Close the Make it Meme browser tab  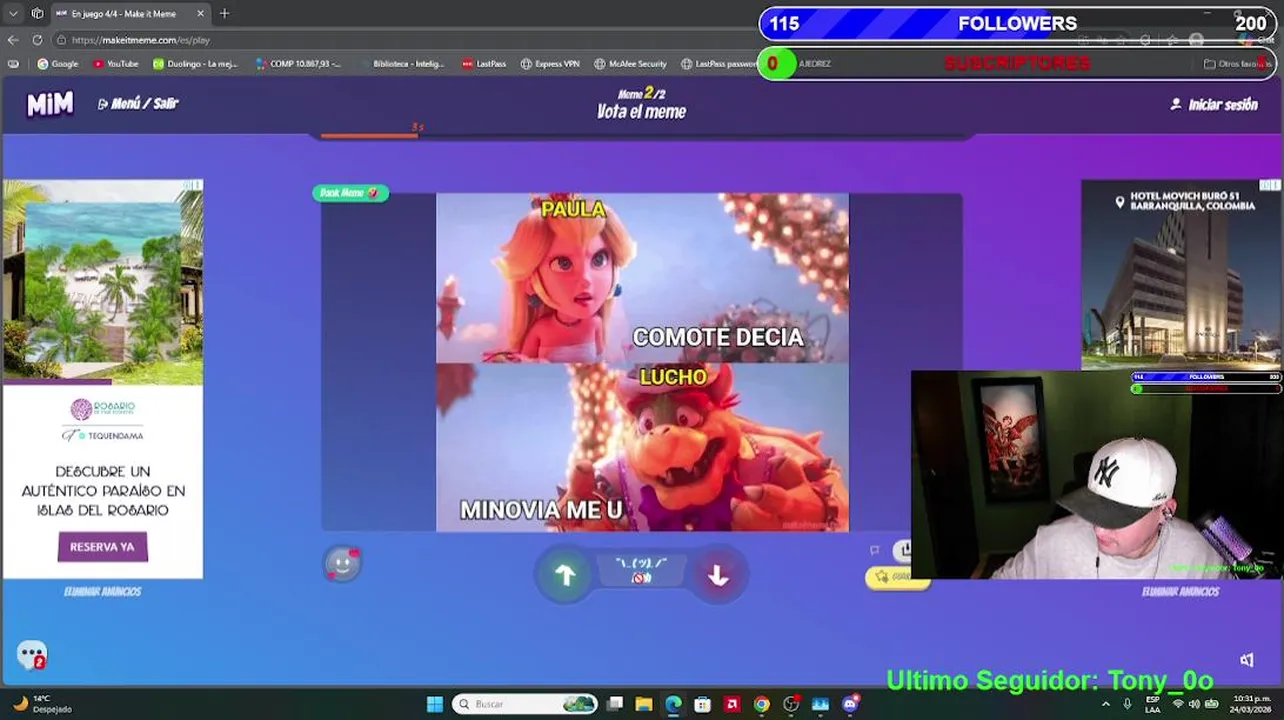pyautogui.click(x=200, y=14)
